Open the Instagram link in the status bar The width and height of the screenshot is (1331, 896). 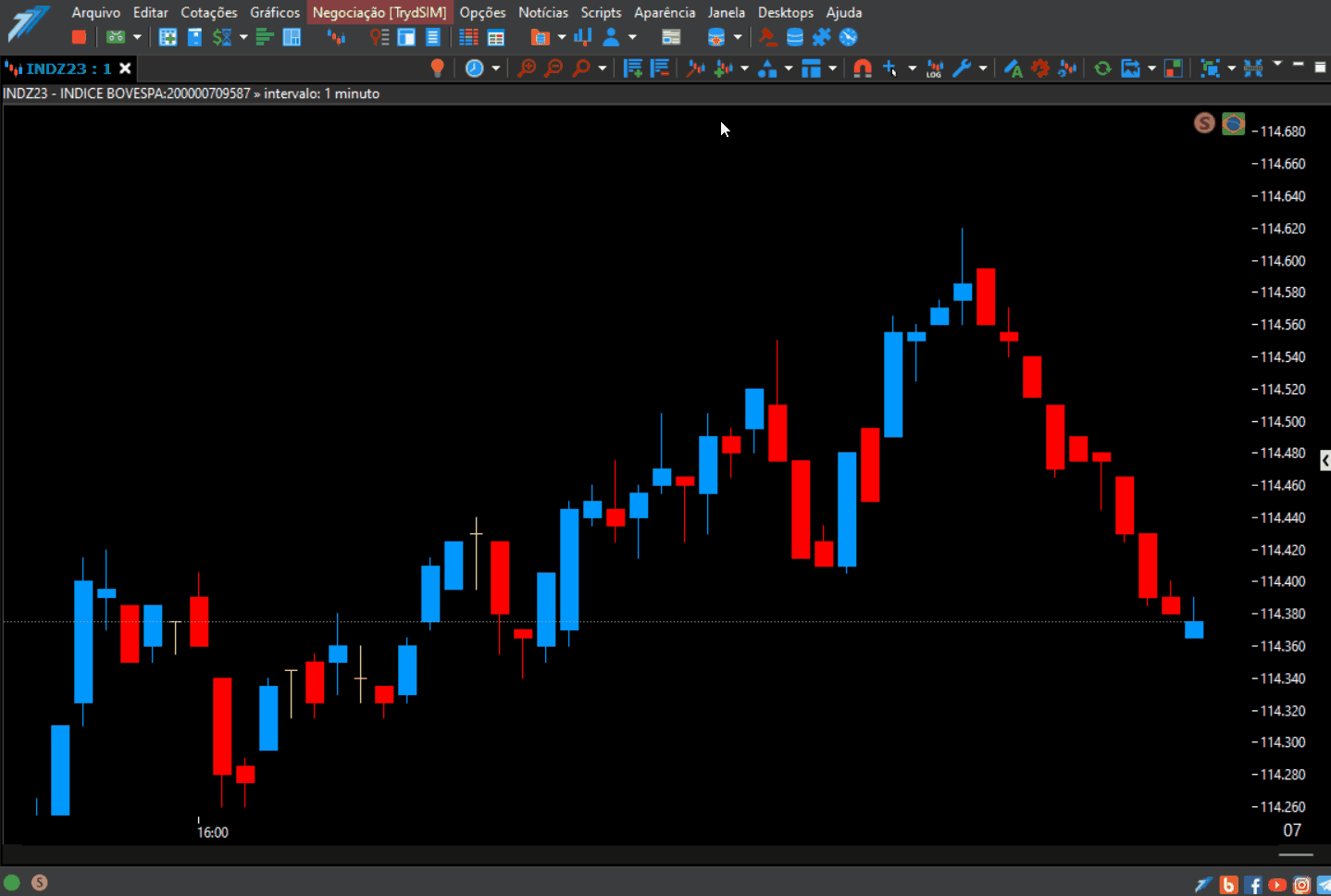coord(1301,885)
